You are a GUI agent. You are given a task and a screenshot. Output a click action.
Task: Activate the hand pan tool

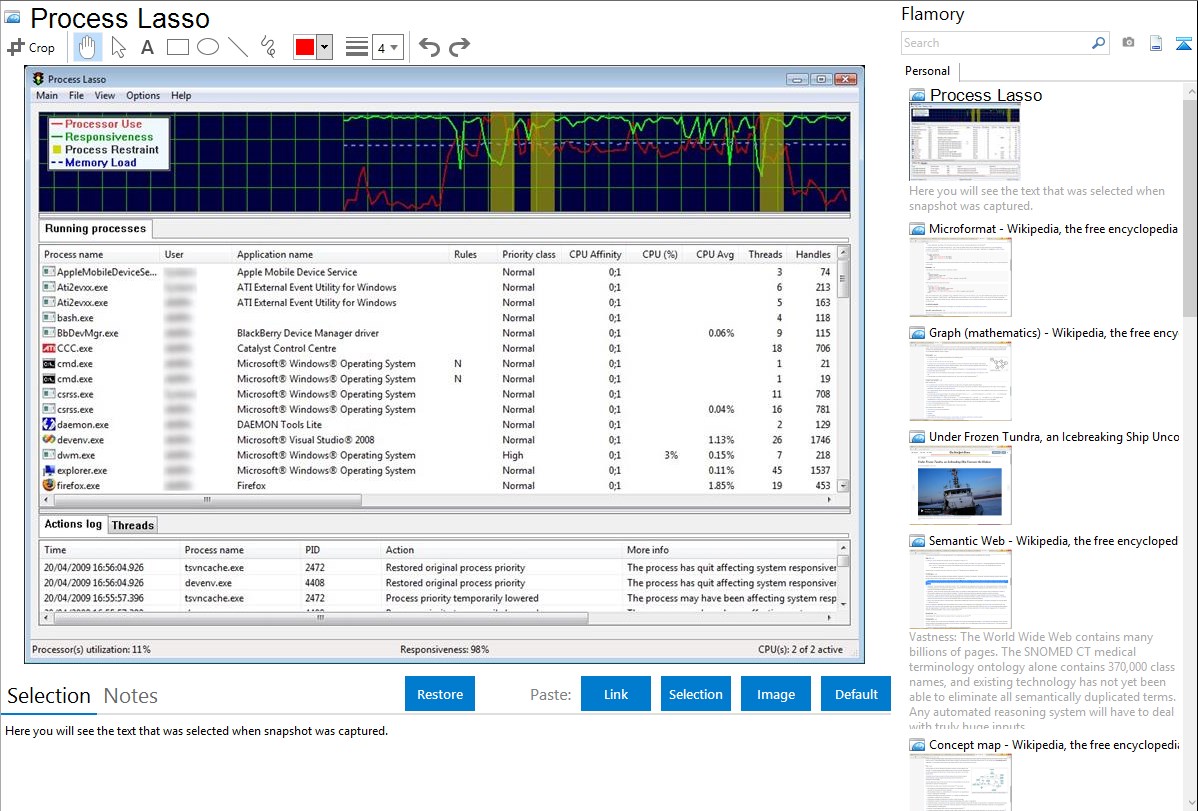coord(88,47)
